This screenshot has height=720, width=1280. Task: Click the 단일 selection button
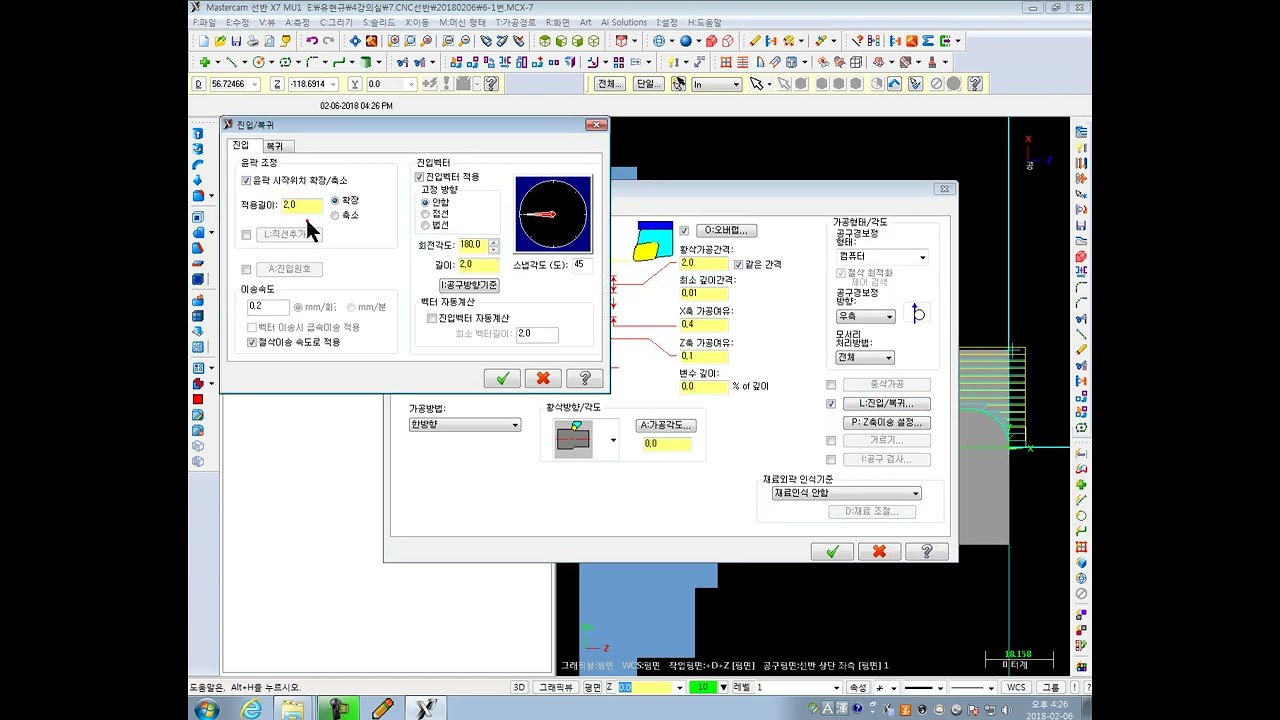tap(647, 84)
